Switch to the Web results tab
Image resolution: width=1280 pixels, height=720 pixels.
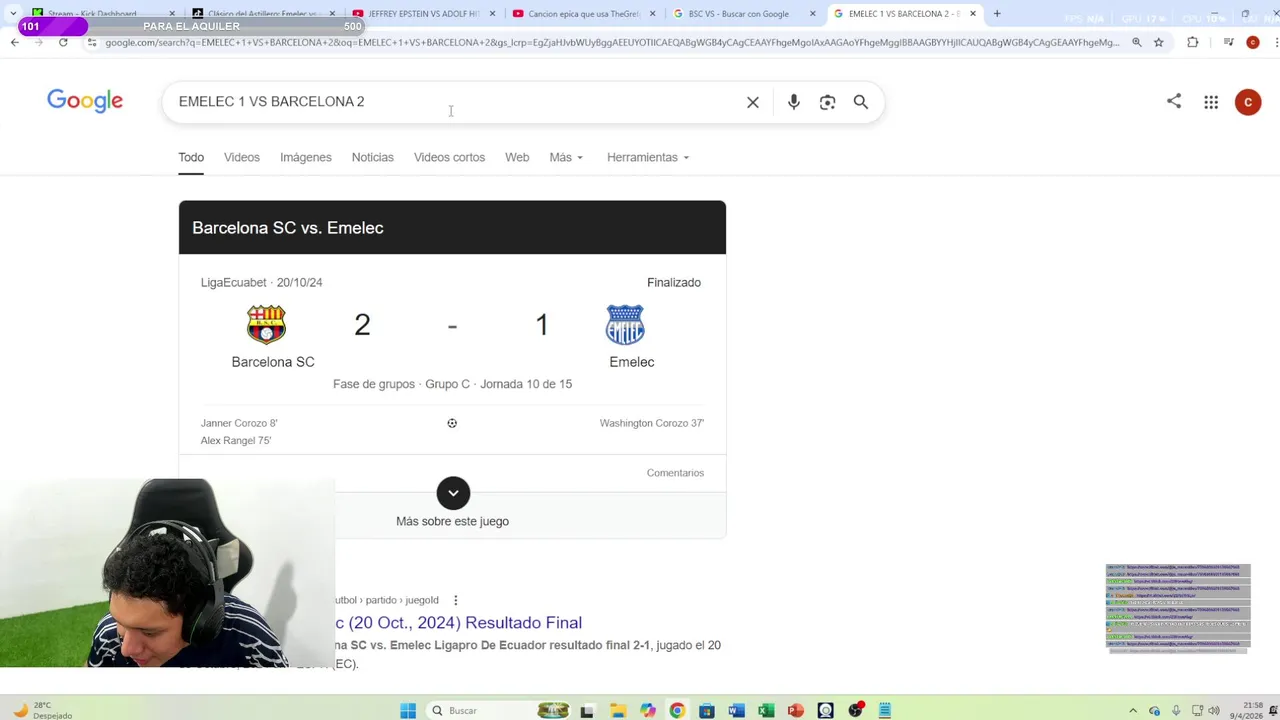[x=517, y=157]
